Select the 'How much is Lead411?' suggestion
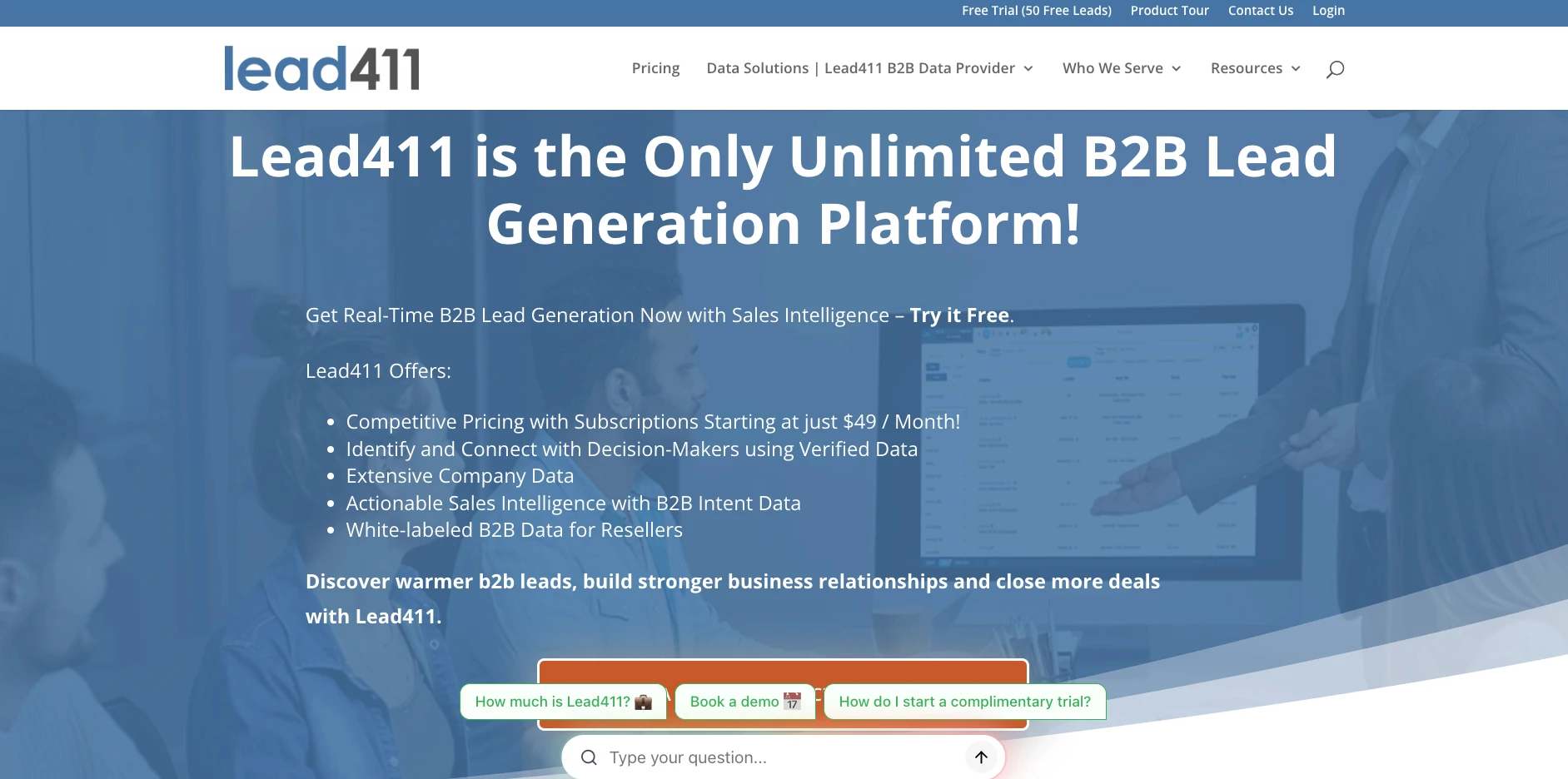 [564, 702]
